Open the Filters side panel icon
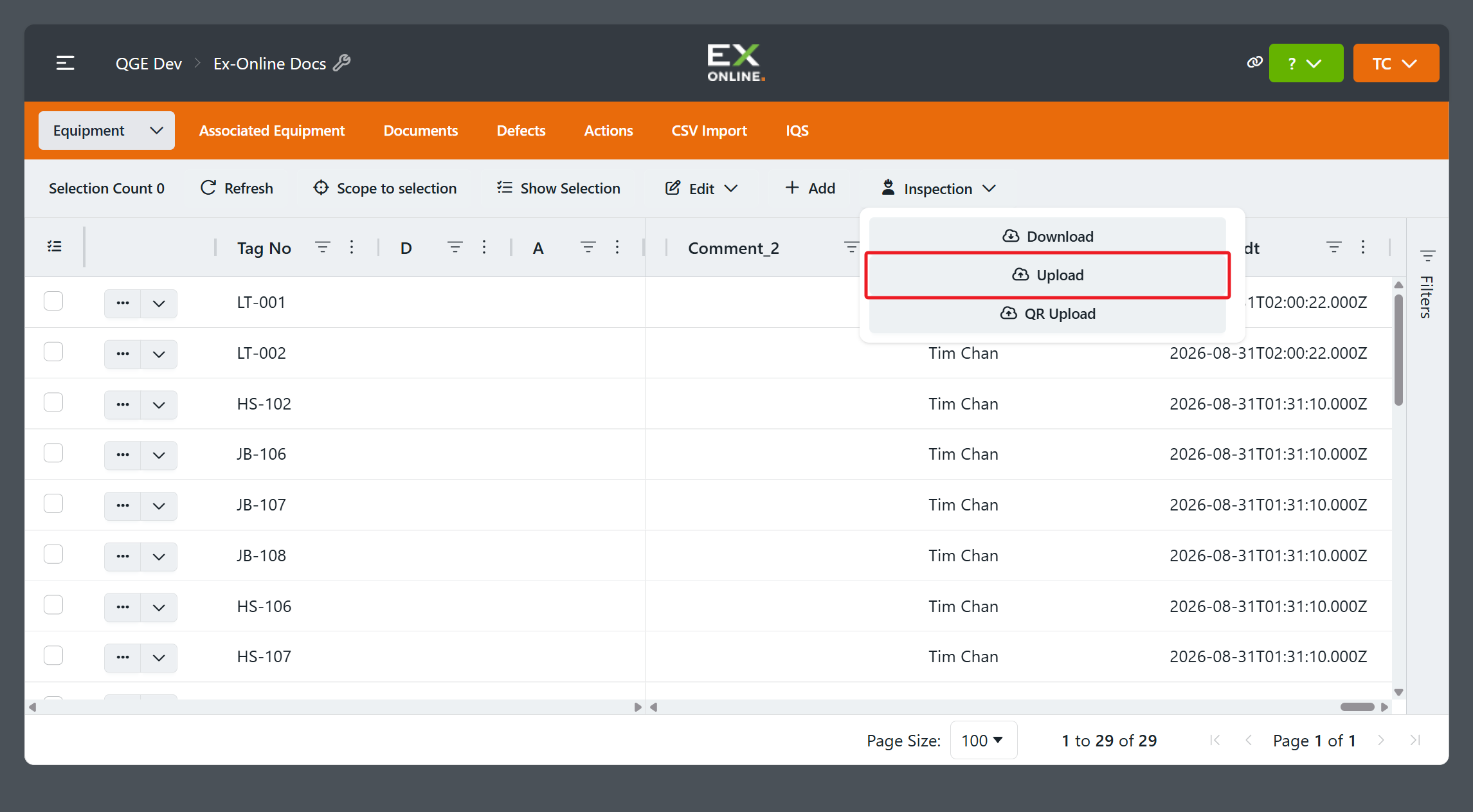Screen dimensions: 1473x812 pyautogui.click(x=1427, y=256)
